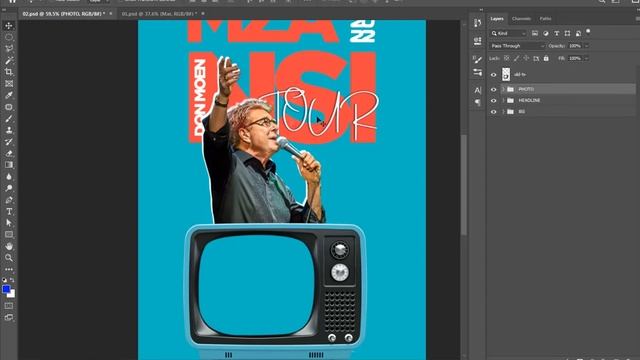Image resolution: width=640 pixels, height=360 pixels.
Task: Open the Opacity slider dropdown arrow
Action: 587,46
